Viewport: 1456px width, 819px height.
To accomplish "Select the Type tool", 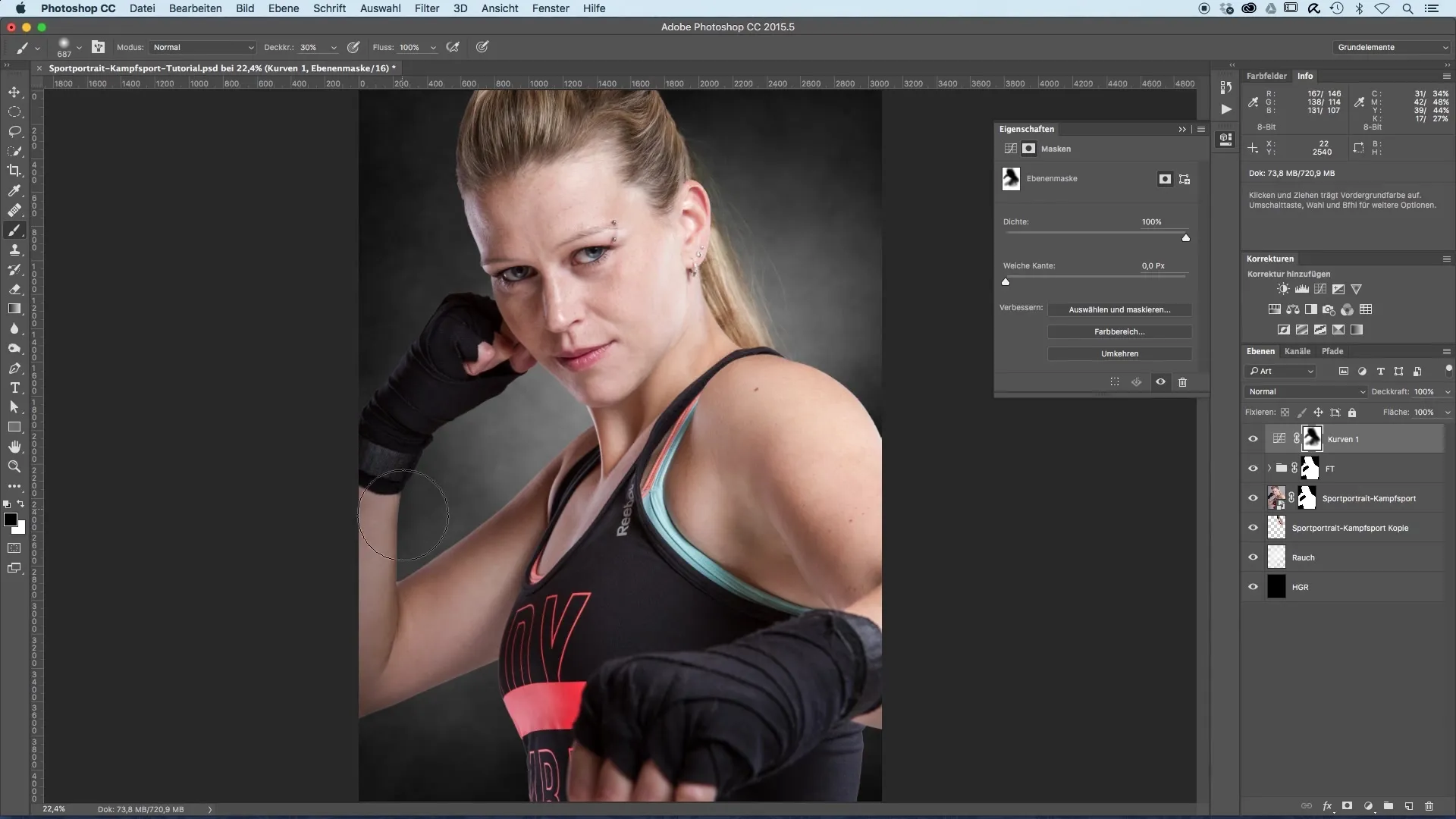I will (x=14, y=388).
